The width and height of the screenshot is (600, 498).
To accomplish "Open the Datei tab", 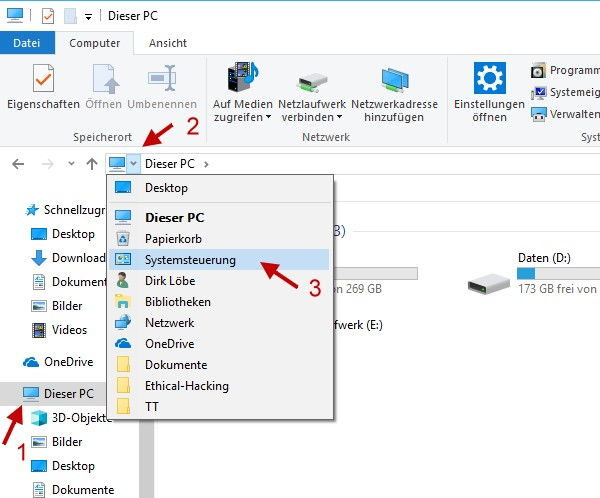I will point(27,43).
